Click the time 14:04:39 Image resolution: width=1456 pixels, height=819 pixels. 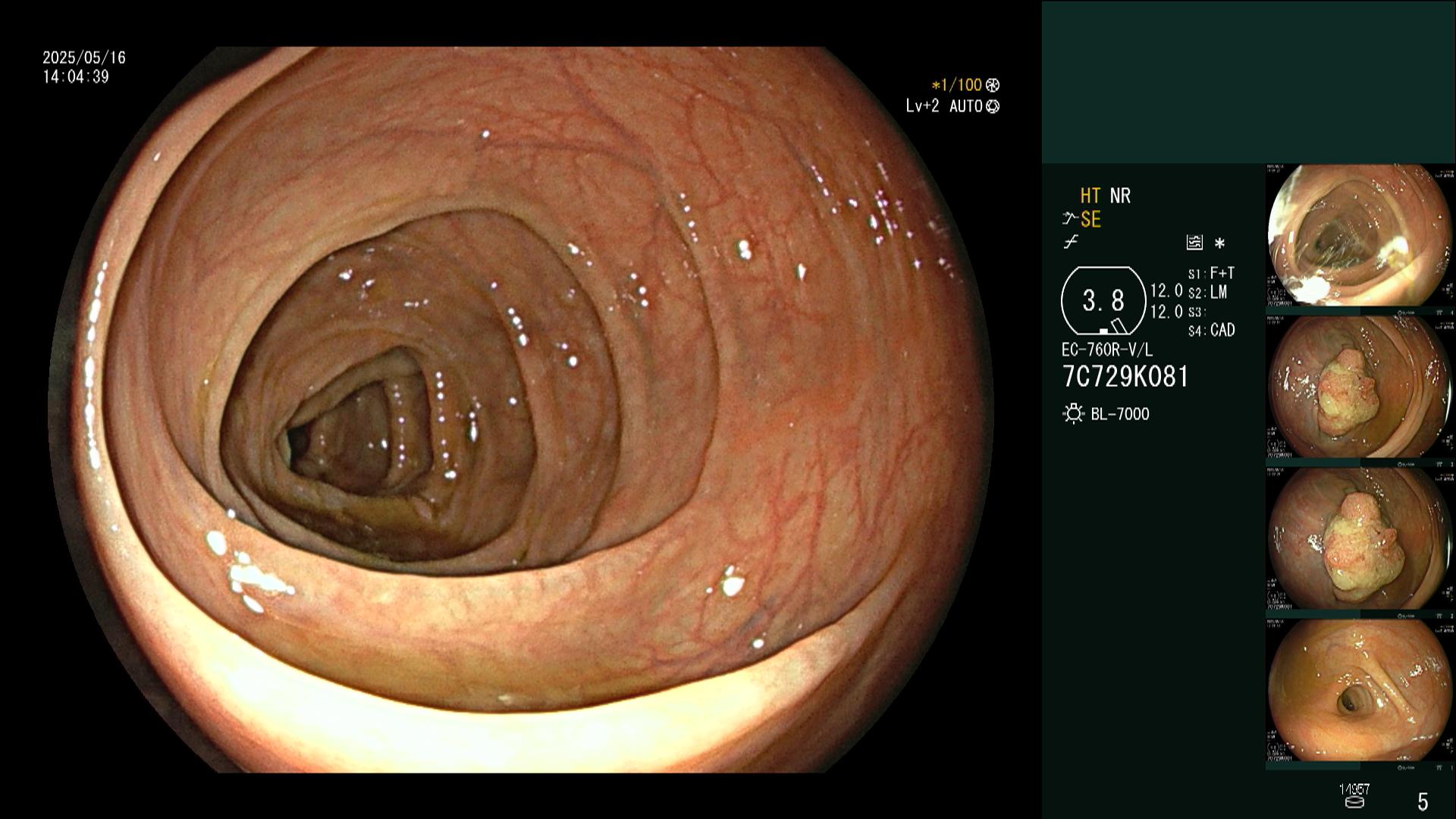click(x=76, y=77)
